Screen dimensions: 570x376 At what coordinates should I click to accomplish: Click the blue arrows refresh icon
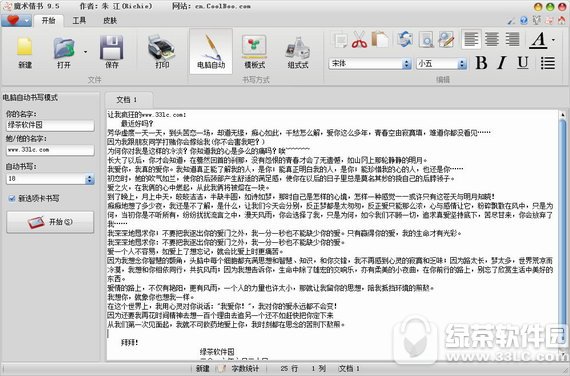tap(405, 39)
